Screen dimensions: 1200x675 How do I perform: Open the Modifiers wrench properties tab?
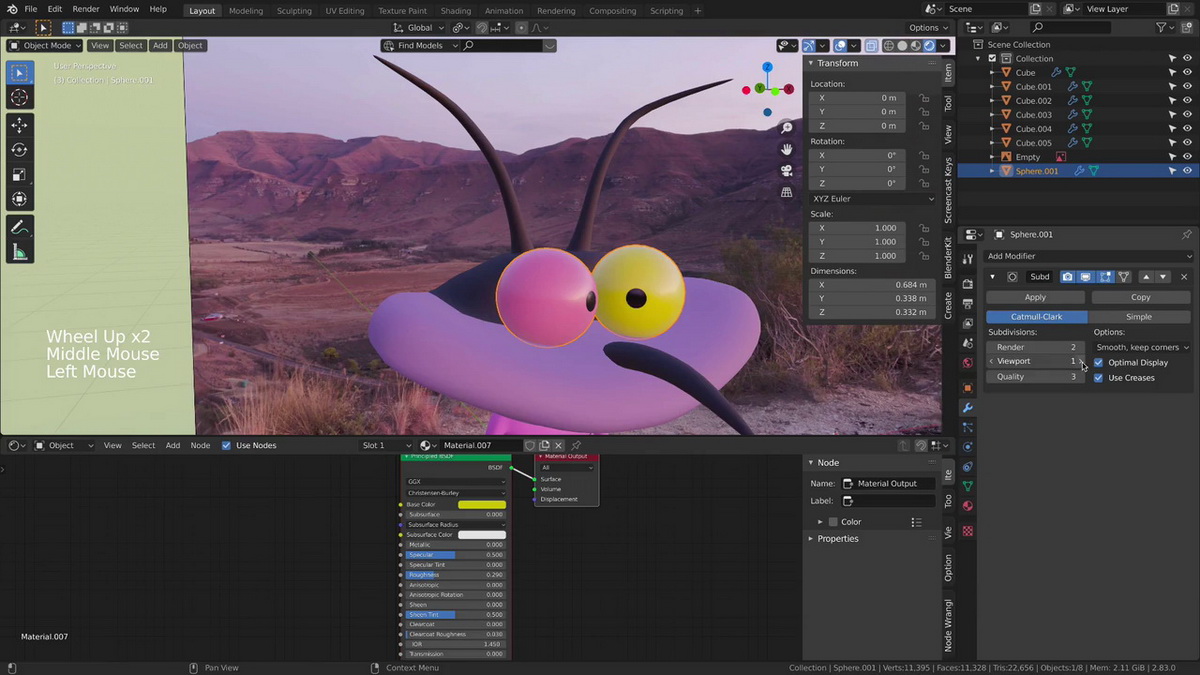(968, 407)
